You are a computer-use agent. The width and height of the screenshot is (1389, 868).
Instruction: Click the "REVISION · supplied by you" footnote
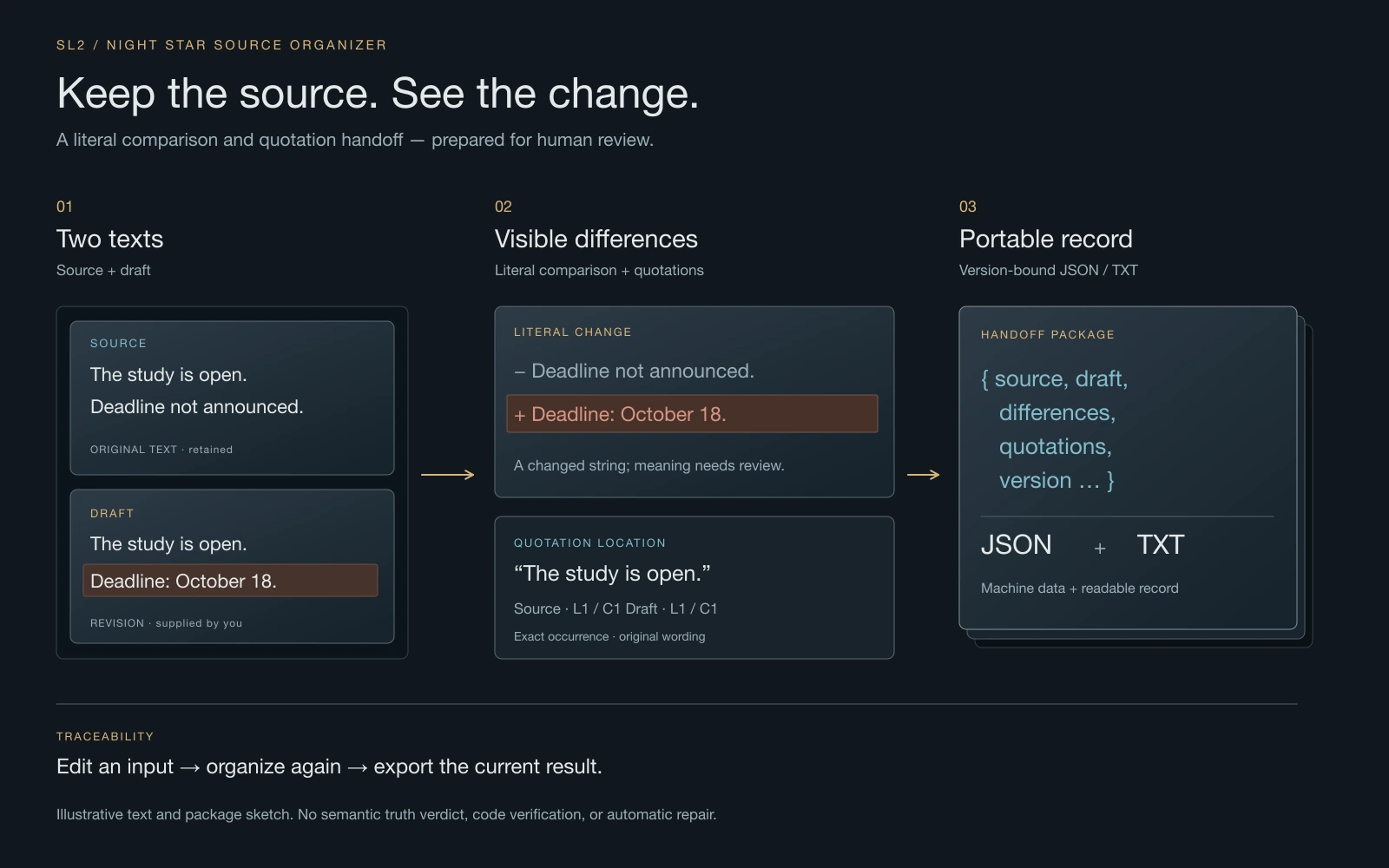click(167, 623)
